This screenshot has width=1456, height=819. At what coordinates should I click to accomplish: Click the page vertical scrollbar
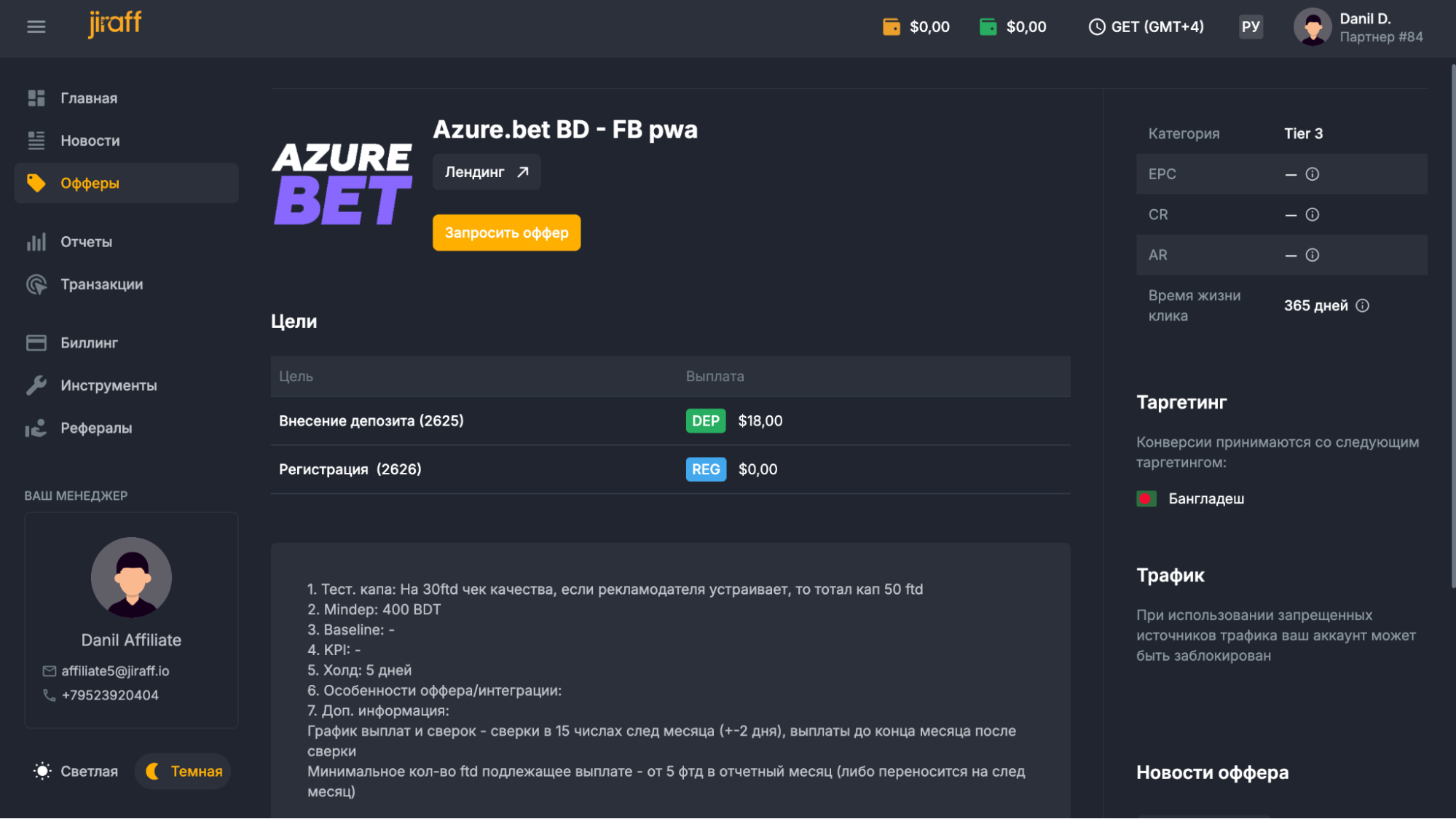1453,326
